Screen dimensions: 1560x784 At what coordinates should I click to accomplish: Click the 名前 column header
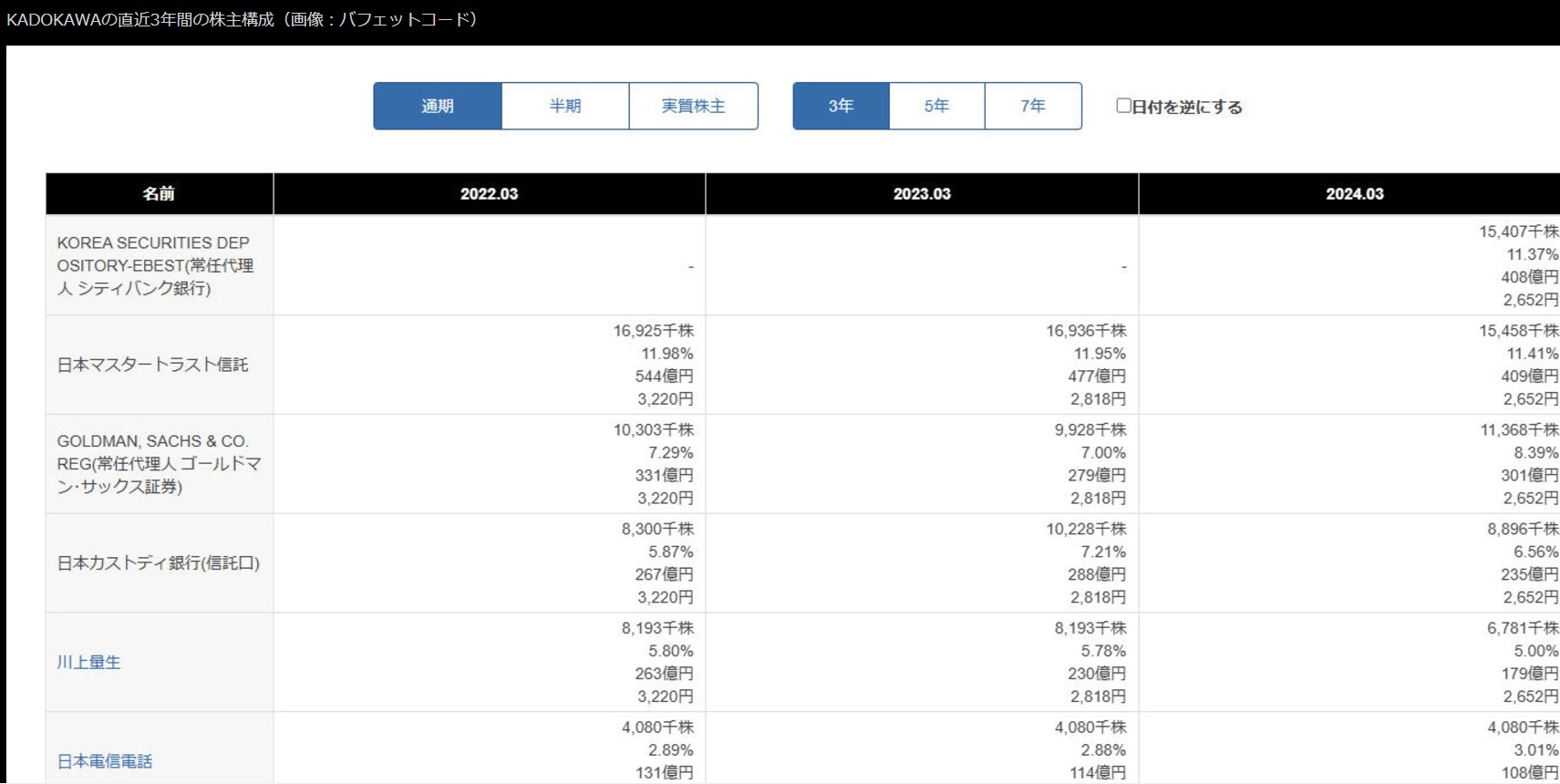tap(159, 193)
